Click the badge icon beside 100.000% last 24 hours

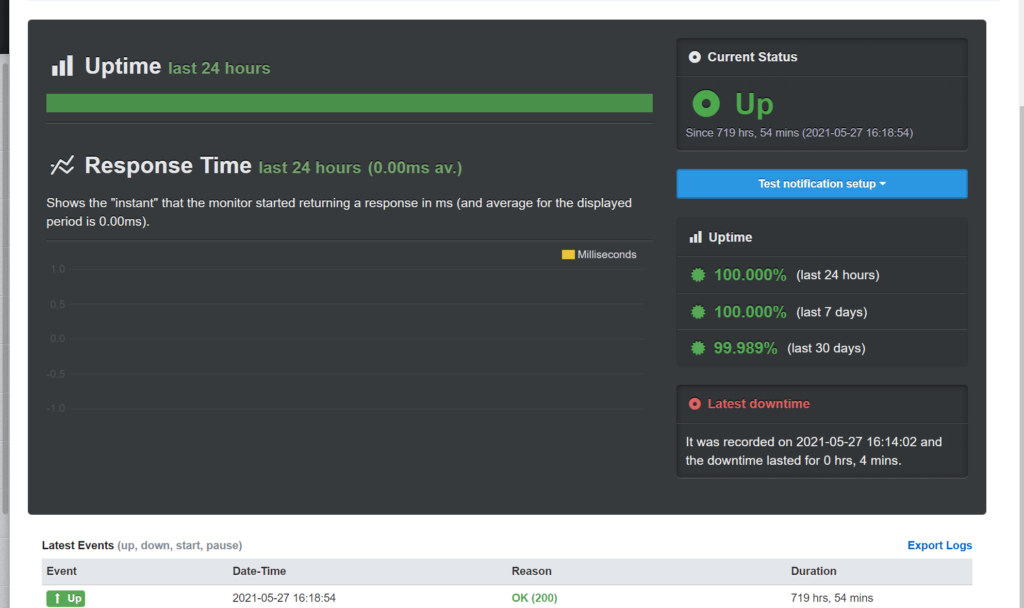tap(697, 274)
